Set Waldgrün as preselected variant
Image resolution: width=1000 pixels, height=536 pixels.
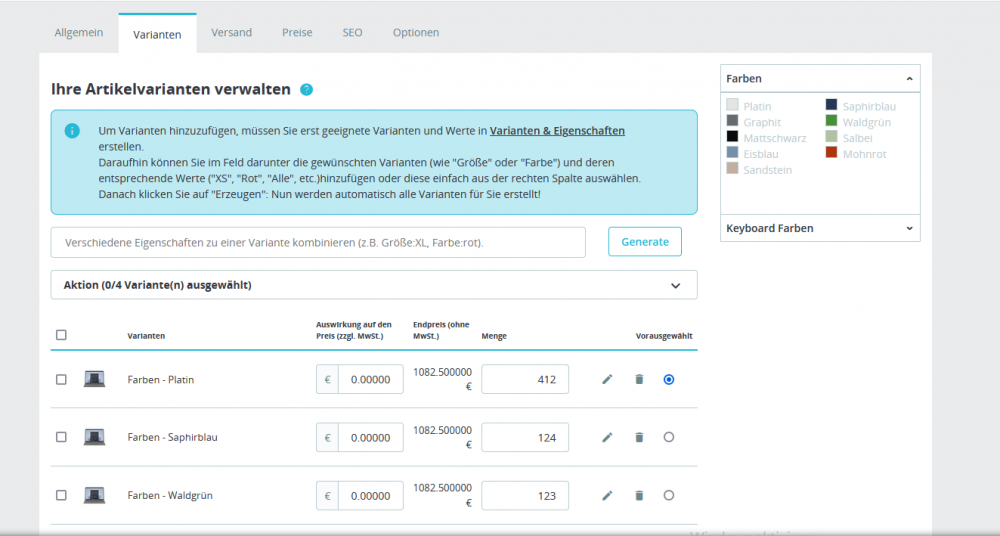click(668, 496)
